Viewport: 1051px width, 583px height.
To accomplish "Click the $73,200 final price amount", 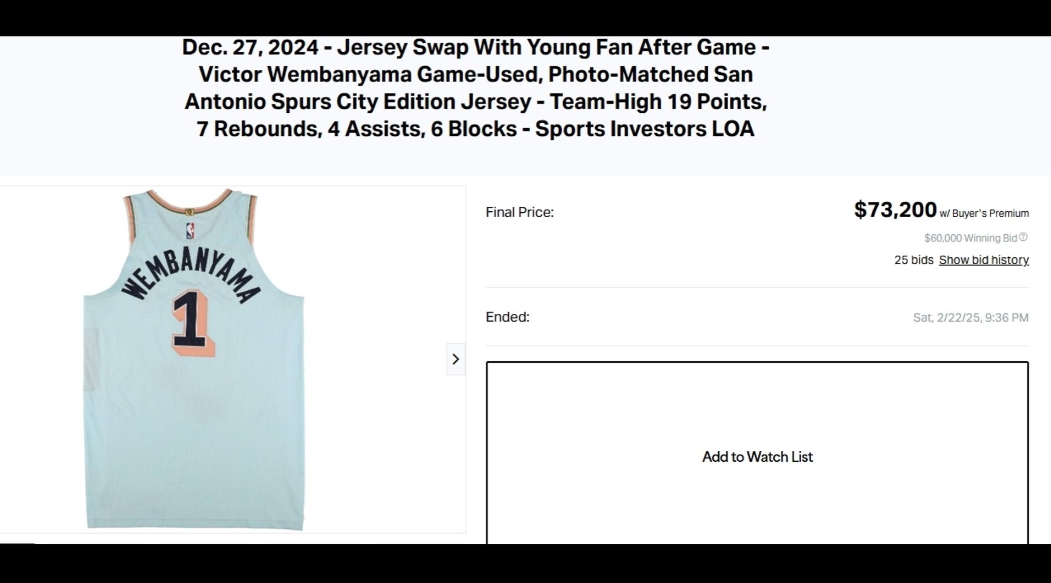I will [895, 210].
